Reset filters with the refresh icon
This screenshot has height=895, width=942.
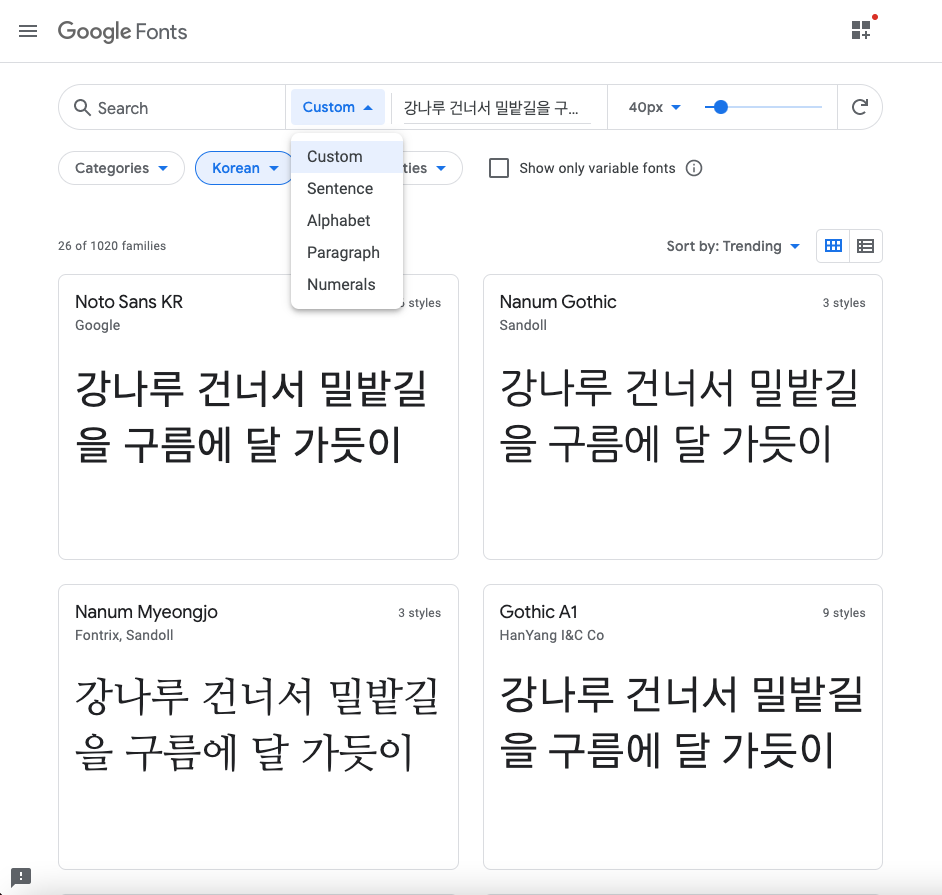[x=860, y=107]
